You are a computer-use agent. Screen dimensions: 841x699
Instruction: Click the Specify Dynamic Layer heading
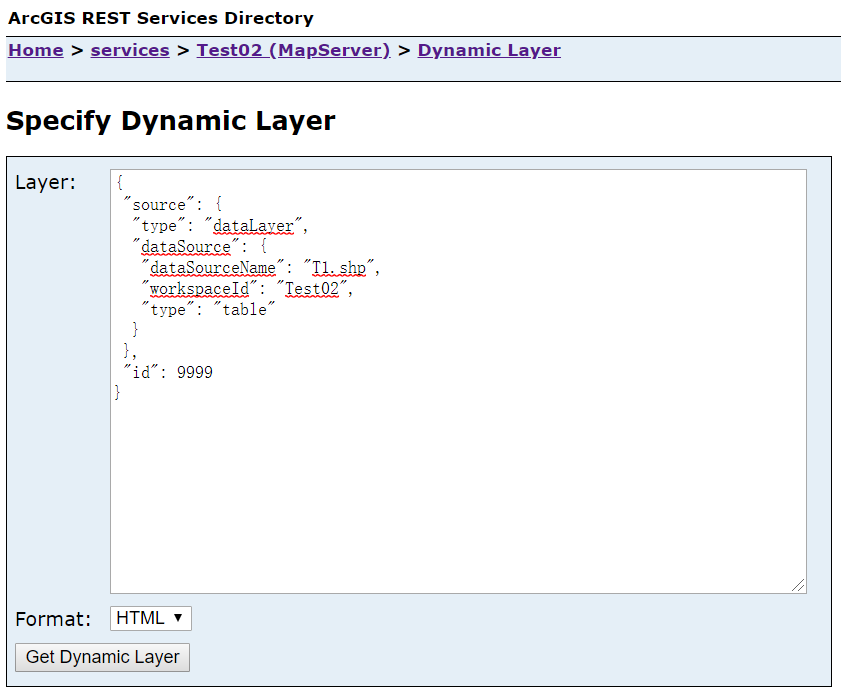(x=171, y=121)
